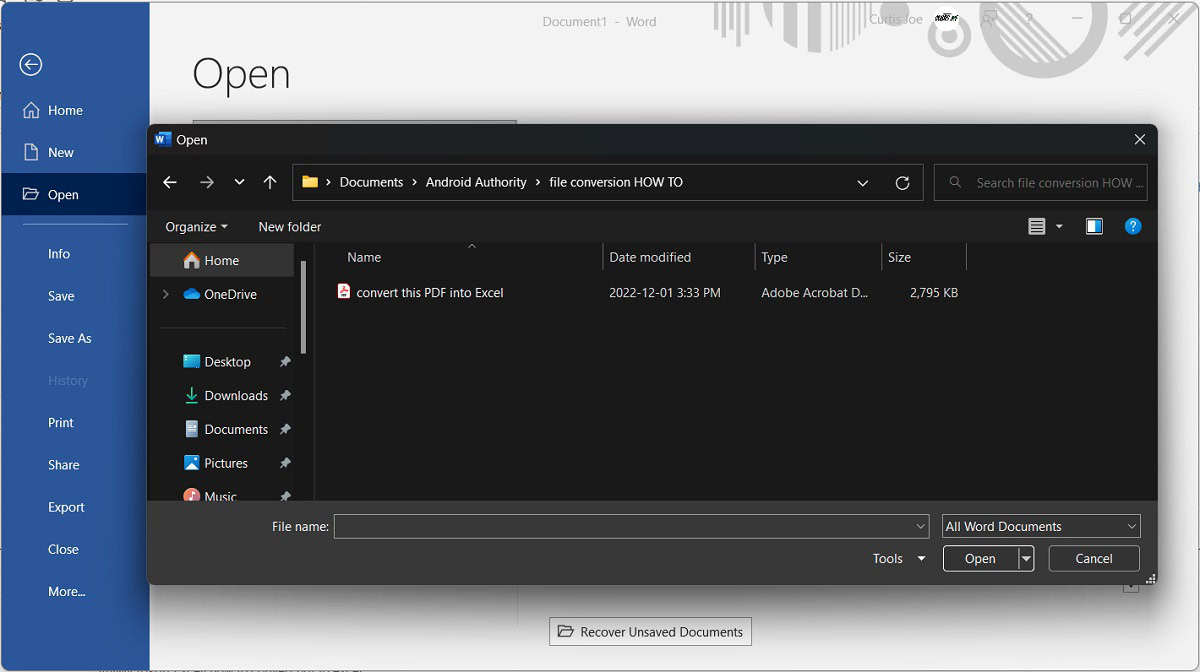The image size is (1200, 672).
Task: Open the dialog help question mark icon
Action: tap(1132, 226)
